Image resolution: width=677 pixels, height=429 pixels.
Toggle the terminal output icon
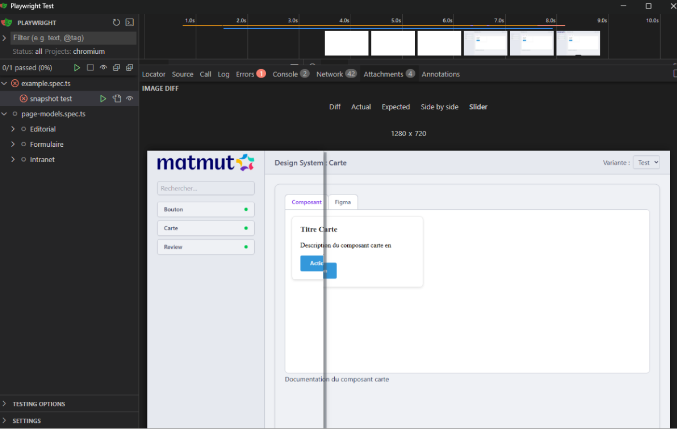129,21
